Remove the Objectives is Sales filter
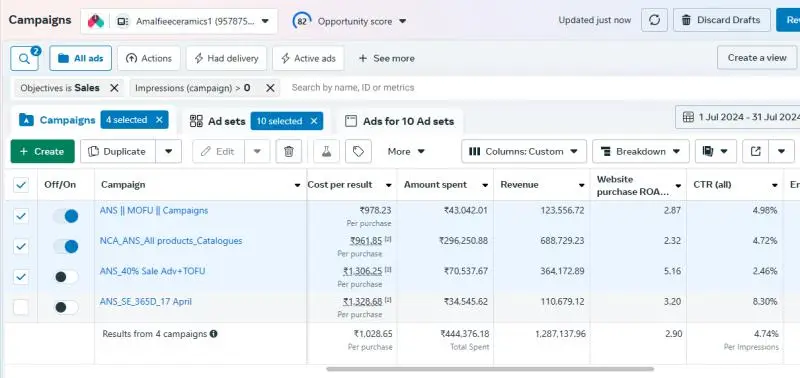The height and width of the screenshot is (378, 800). pyautogui.click(x=114, y=88)
